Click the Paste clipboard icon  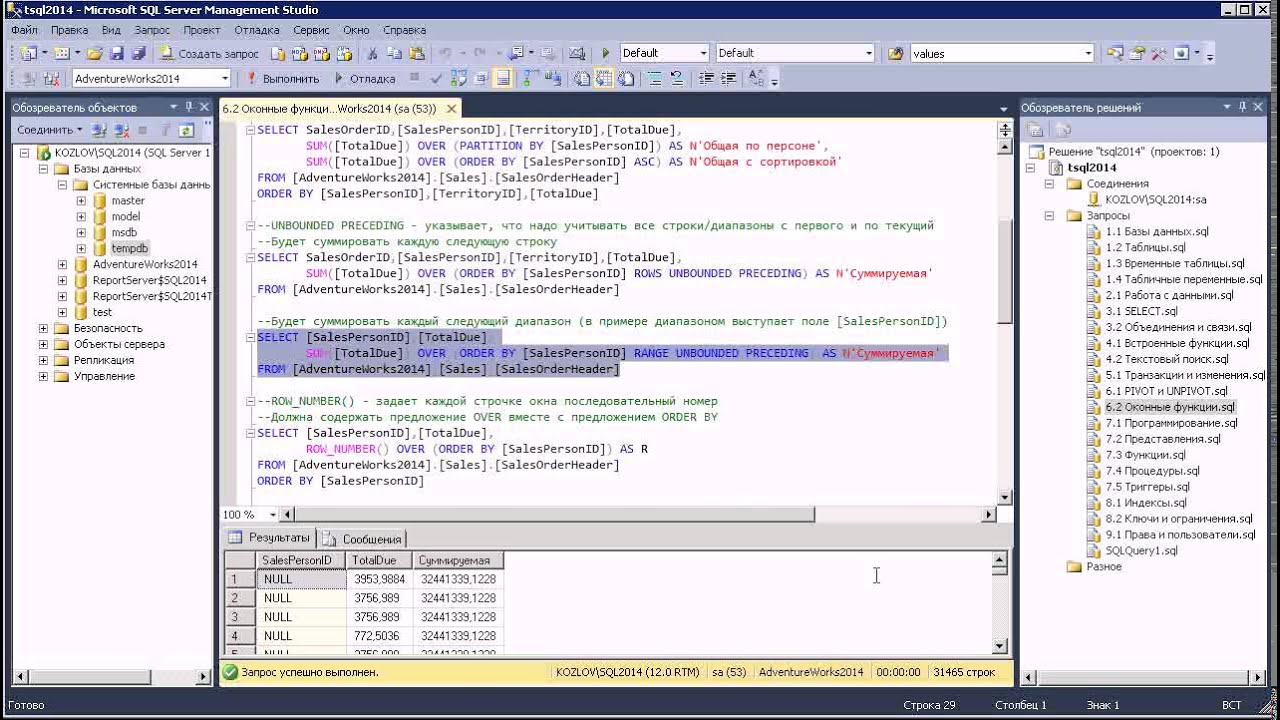click(416, 53)
